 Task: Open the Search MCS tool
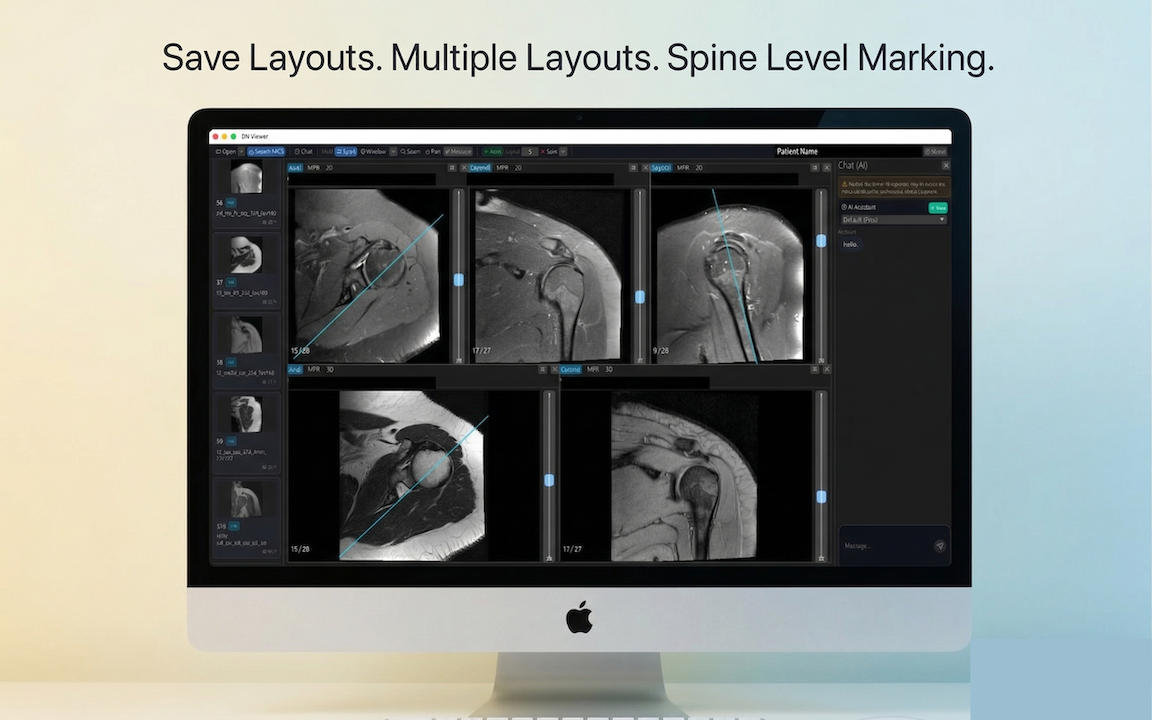[268, 151]
